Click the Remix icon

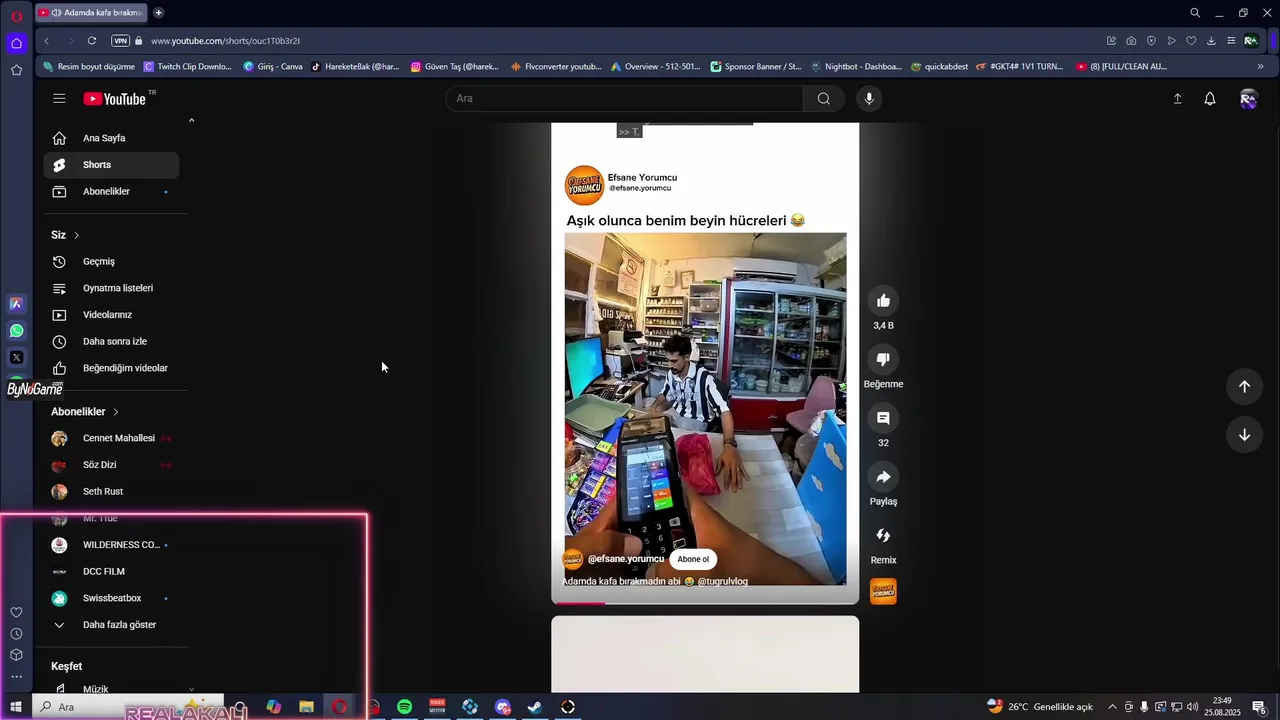click(883, 536)
